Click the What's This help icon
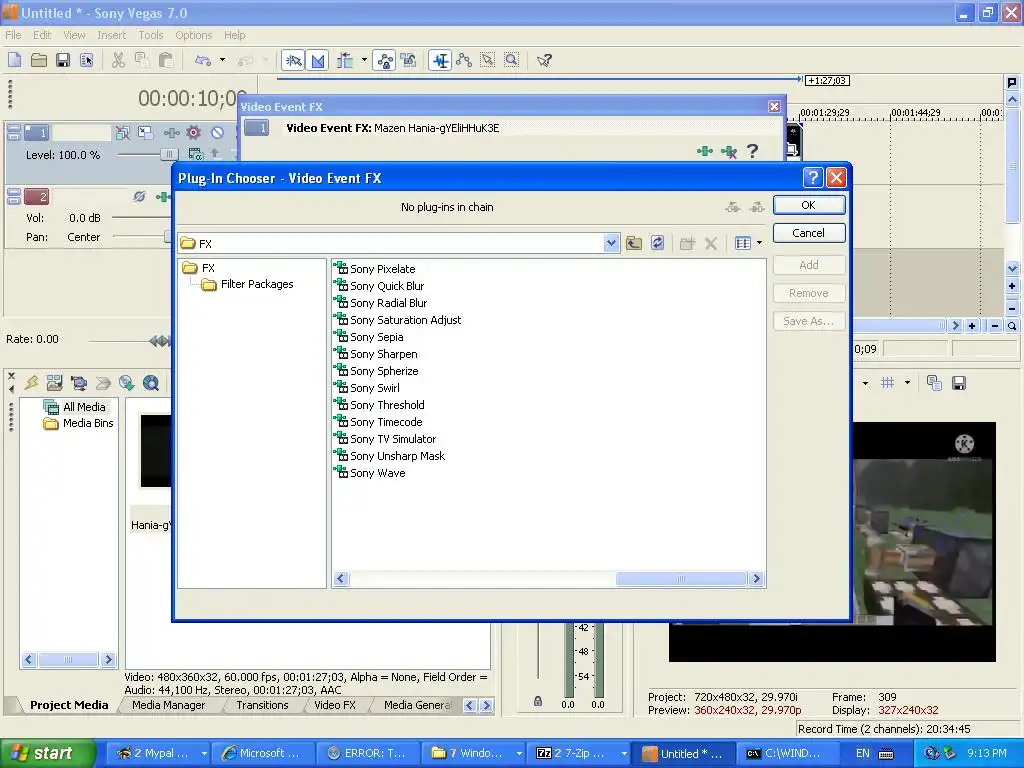1024x768 pixels. [x=544, y=61]
